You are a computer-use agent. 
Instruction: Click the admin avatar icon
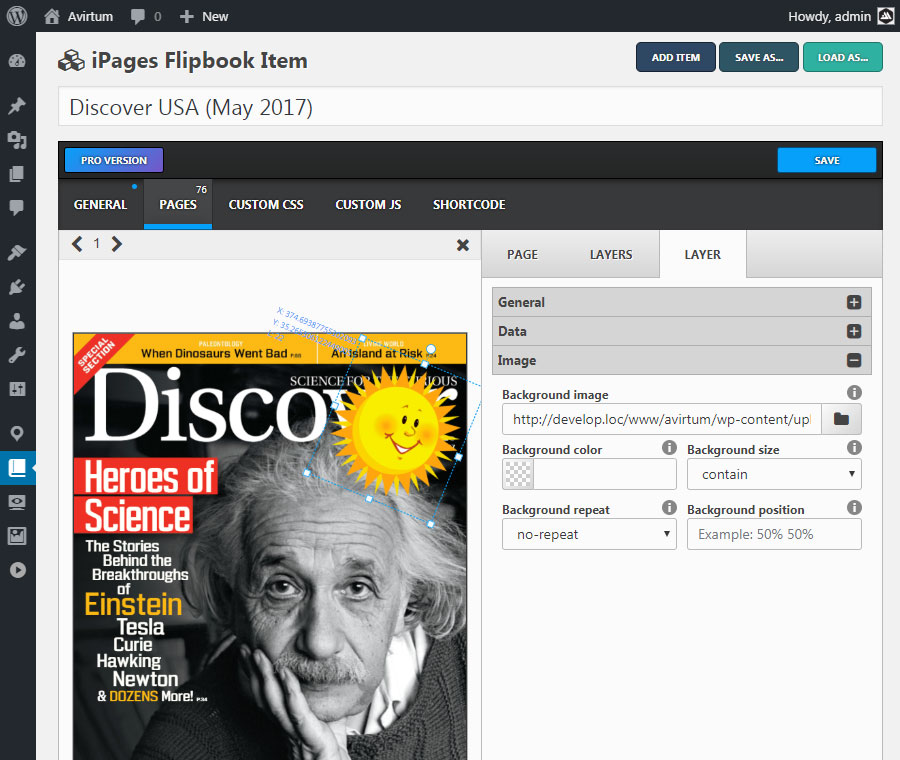click(886, 17)
